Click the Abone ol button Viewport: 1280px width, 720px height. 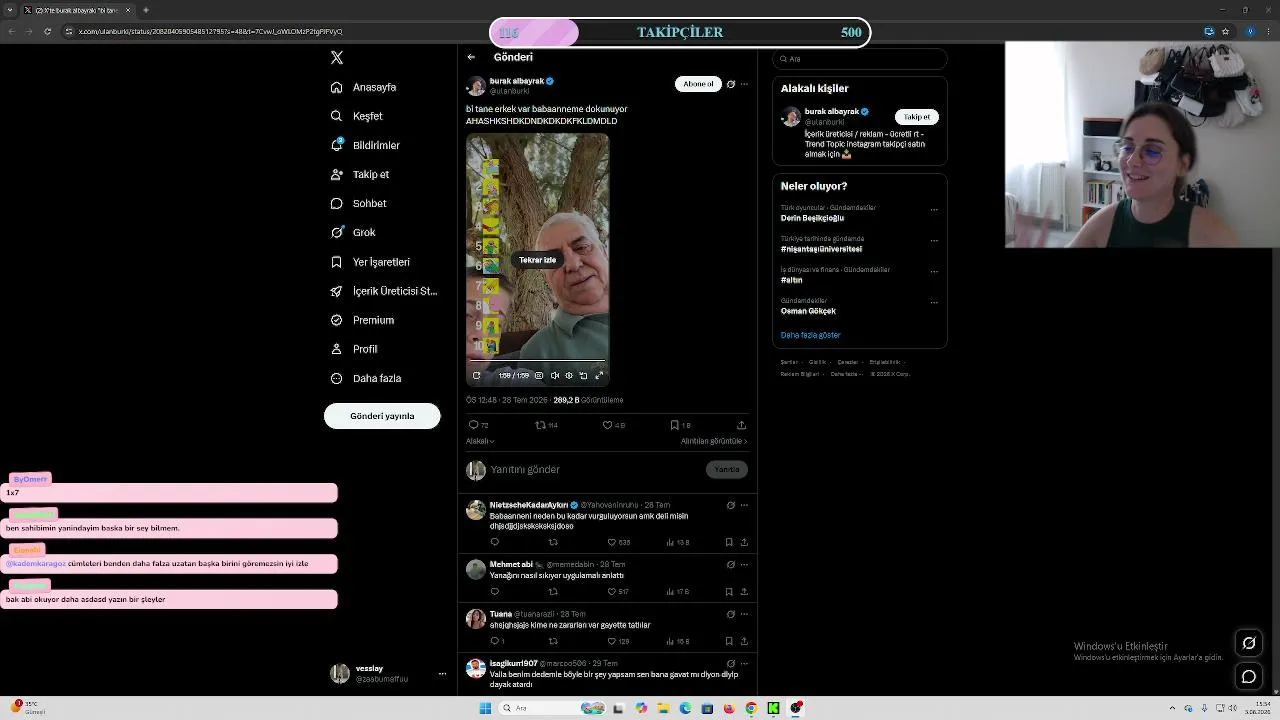[698, 84]
